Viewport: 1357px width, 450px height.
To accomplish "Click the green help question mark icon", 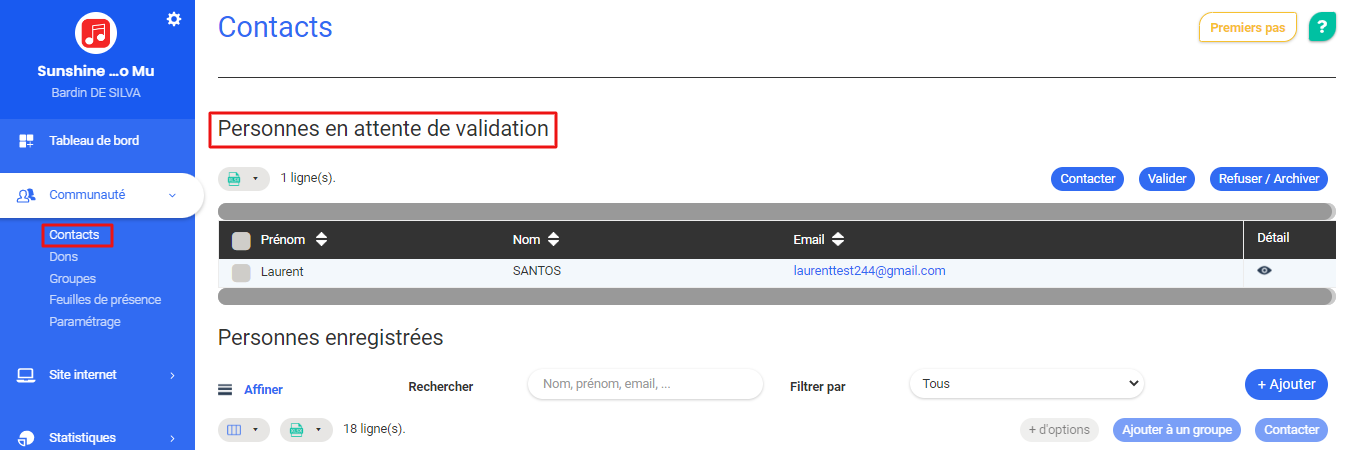I will [1322, 27].
